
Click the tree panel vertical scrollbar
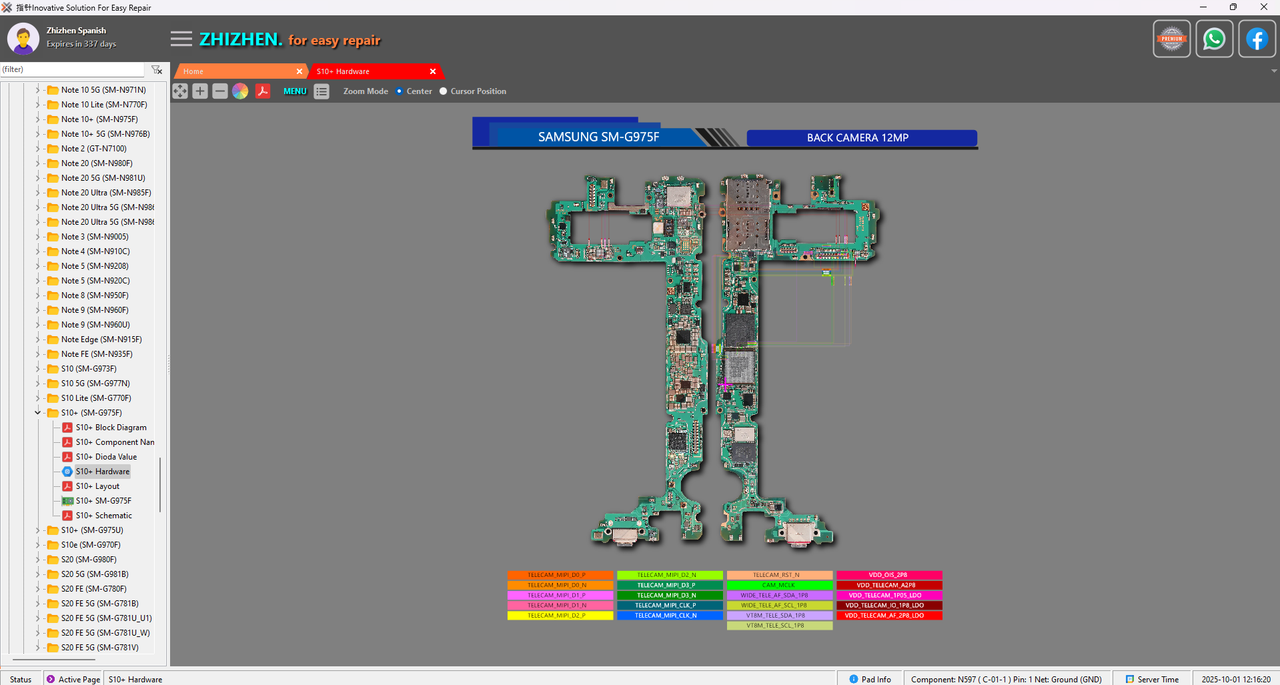point(161,486)
